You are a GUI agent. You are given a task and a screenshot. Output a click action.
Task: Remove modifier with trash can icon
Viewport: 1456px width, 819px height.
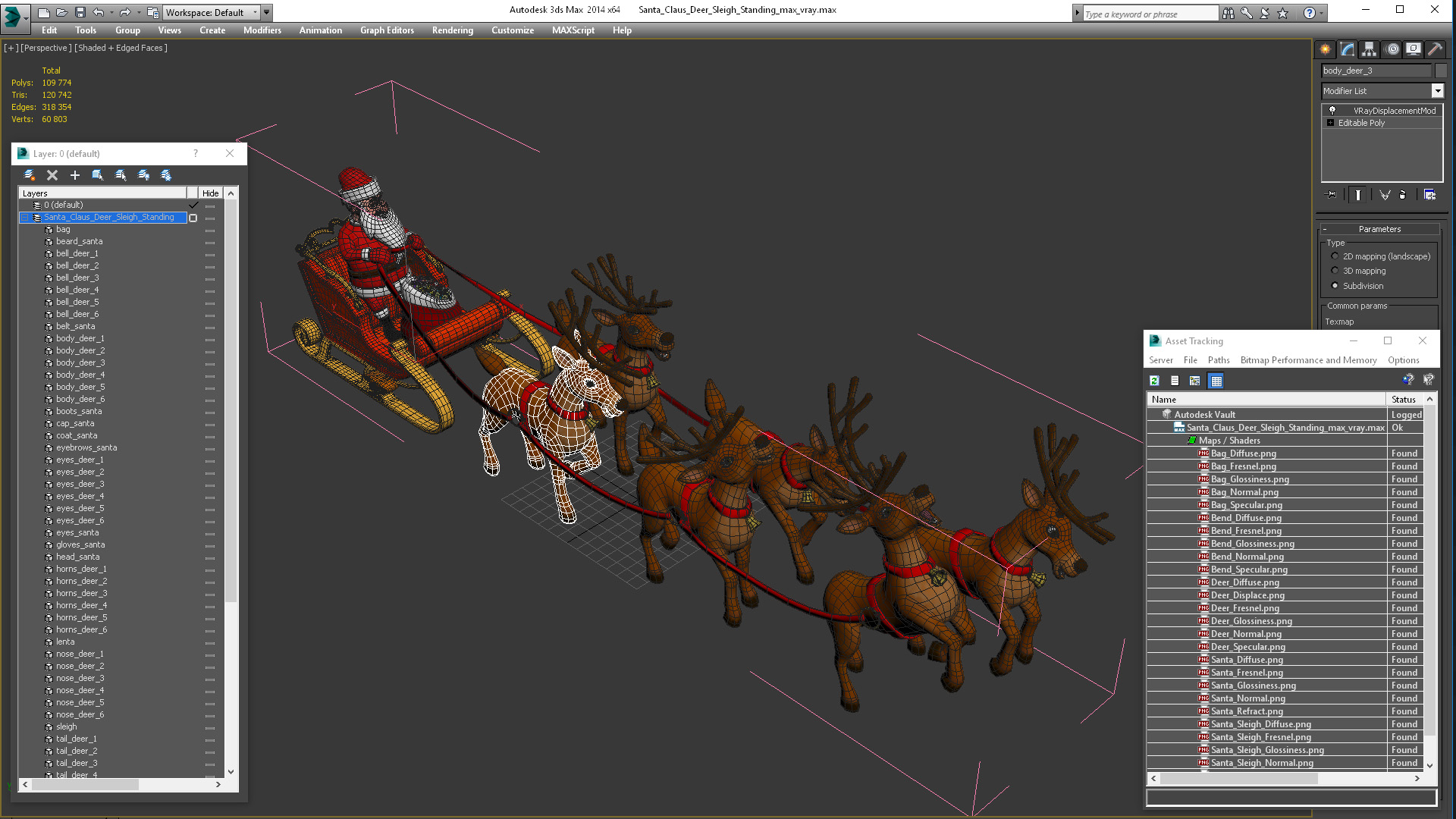coord(1402,195)
